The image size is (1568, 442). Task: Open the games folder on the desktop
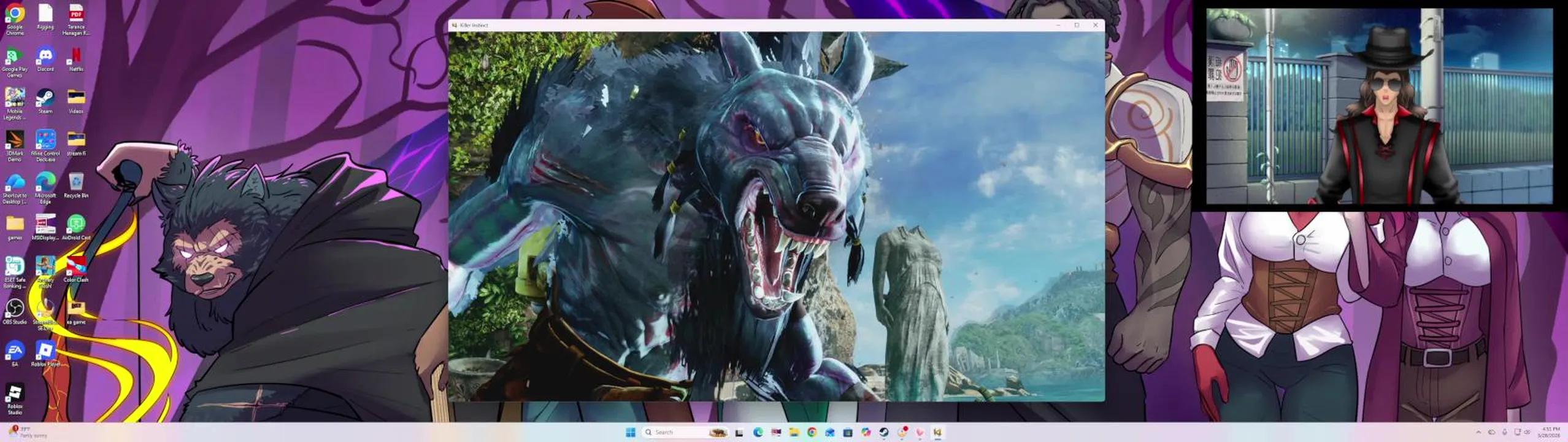[15, 227]
